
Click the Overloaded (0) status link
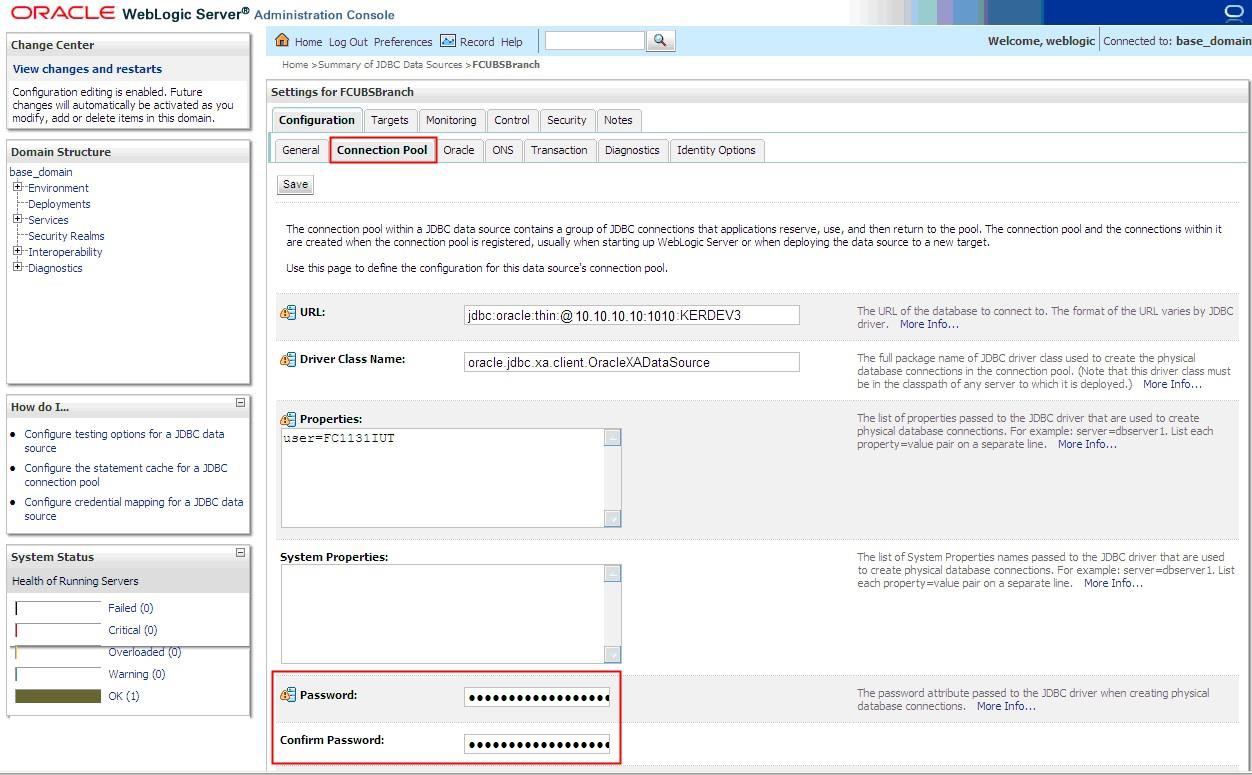click(144, 652)
